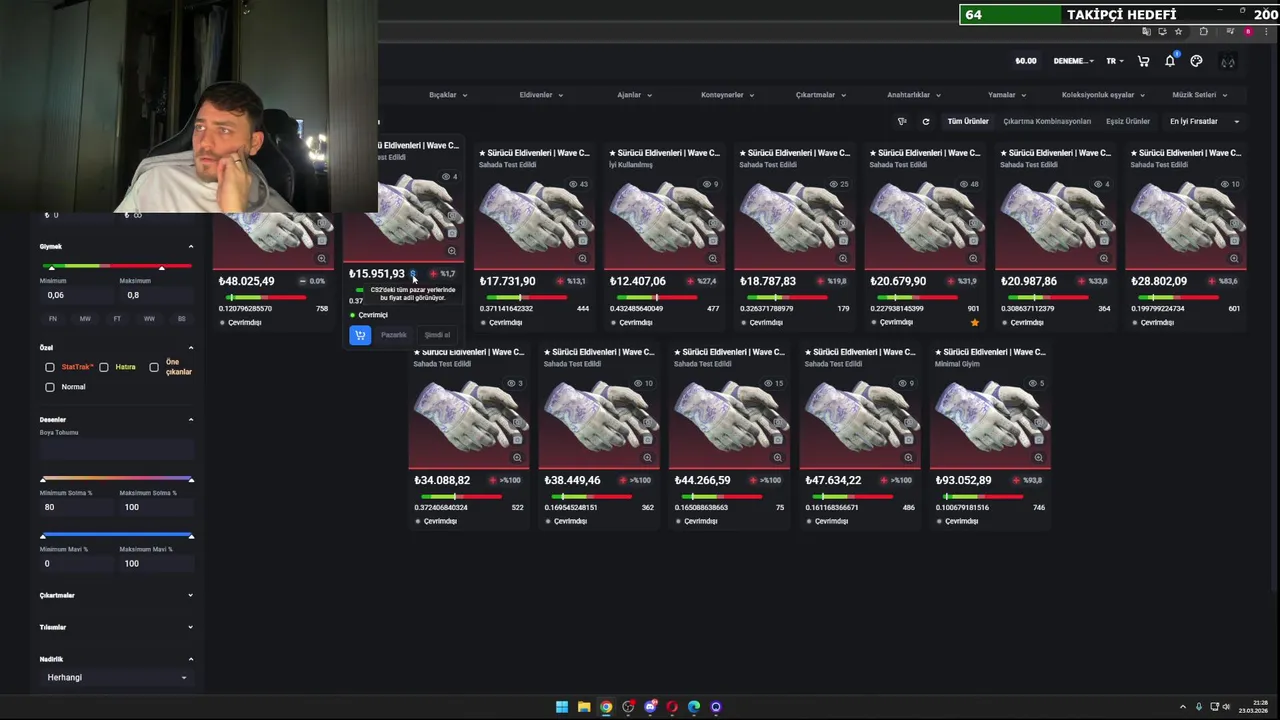Open File Explorer from taskbar
Screen dimensions: 1280x720
coord(584,707)
